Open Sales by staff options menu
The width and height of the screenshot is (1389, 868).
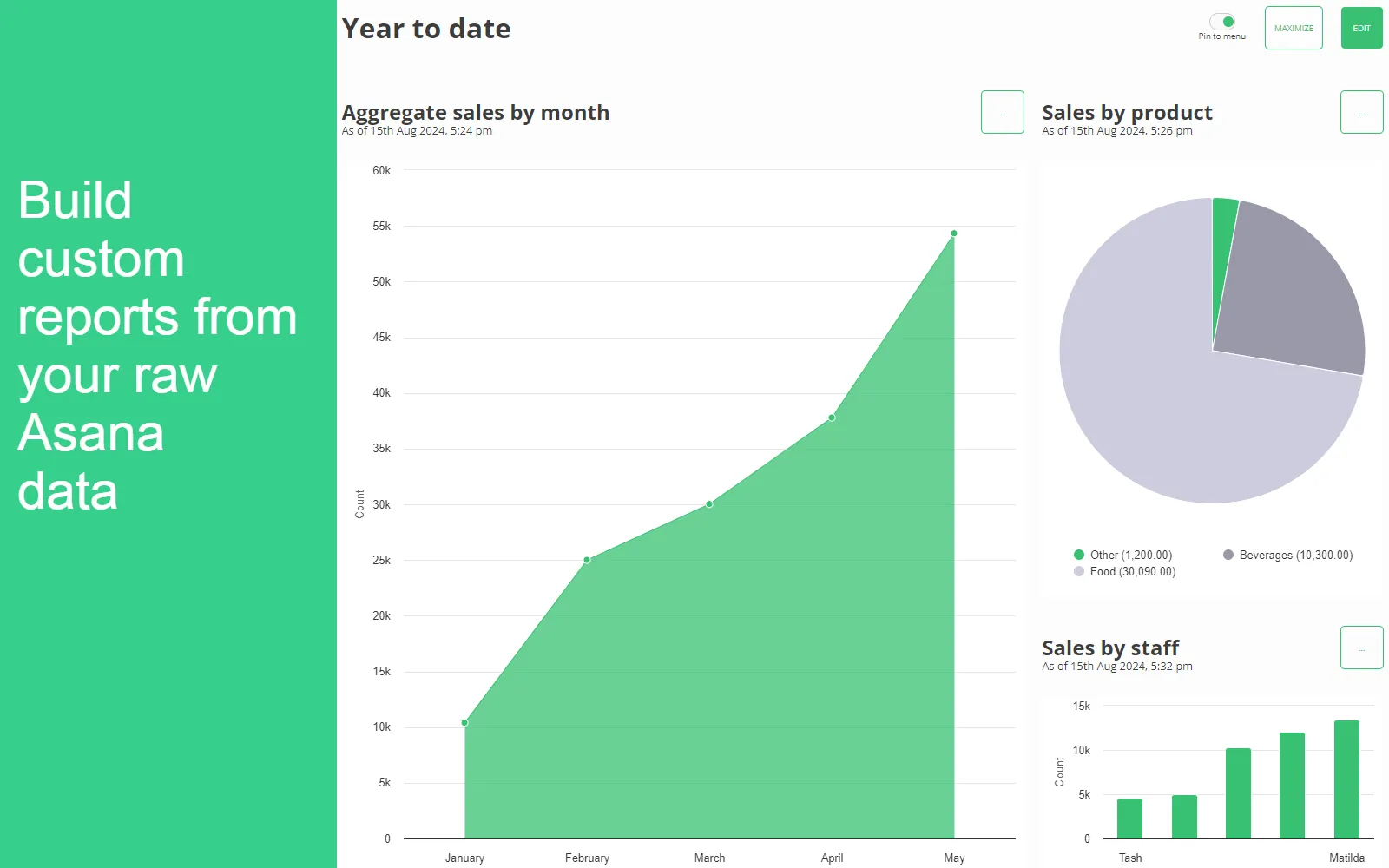[1361, 648]
